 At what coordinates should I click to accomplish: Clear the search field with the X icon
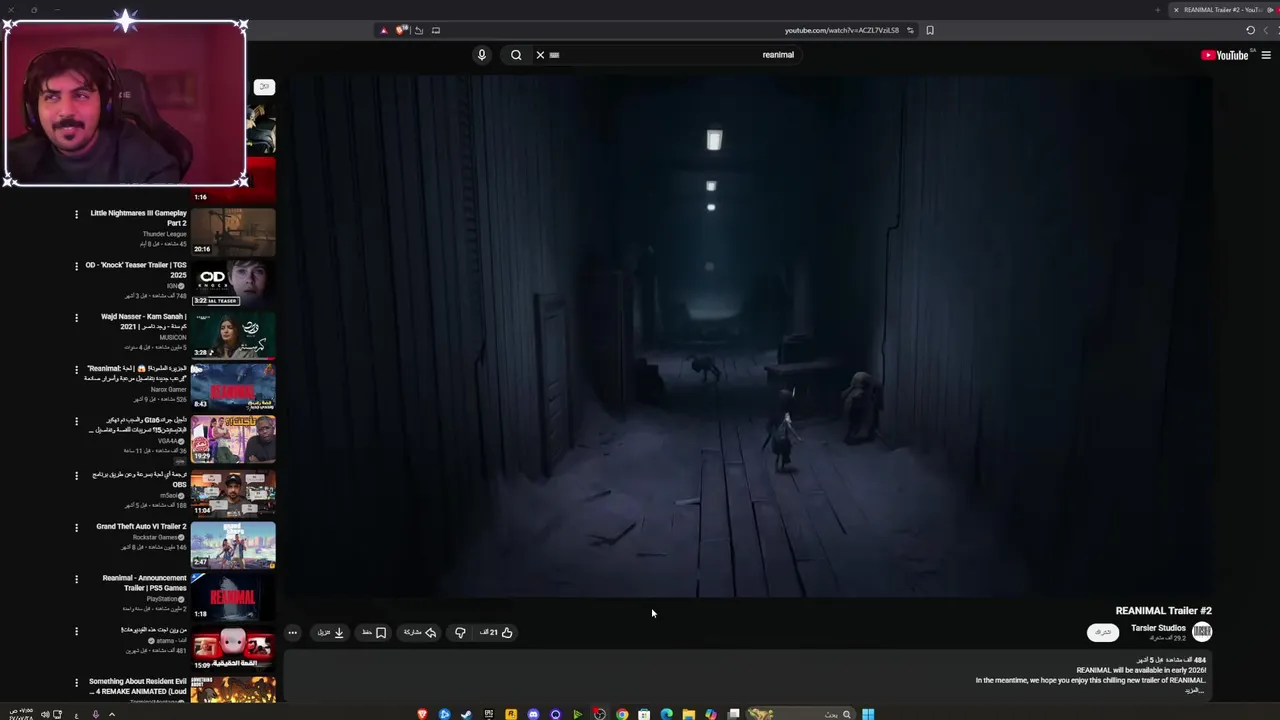pyautogui.click(x=540, y=55)
